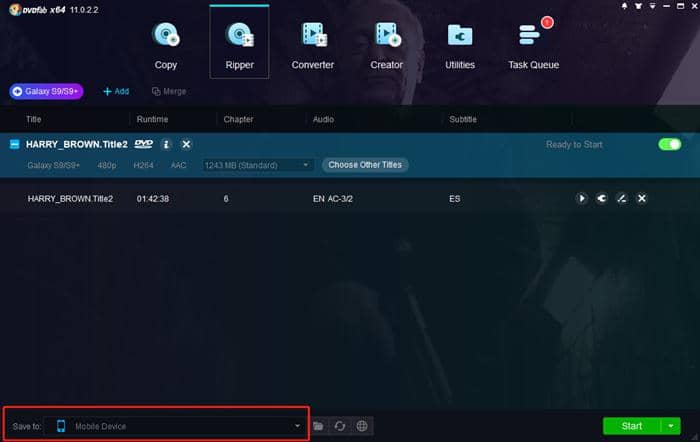Screen dimensions: 700x442
Task: Click the green Start button
Action: tap(632, 426)
